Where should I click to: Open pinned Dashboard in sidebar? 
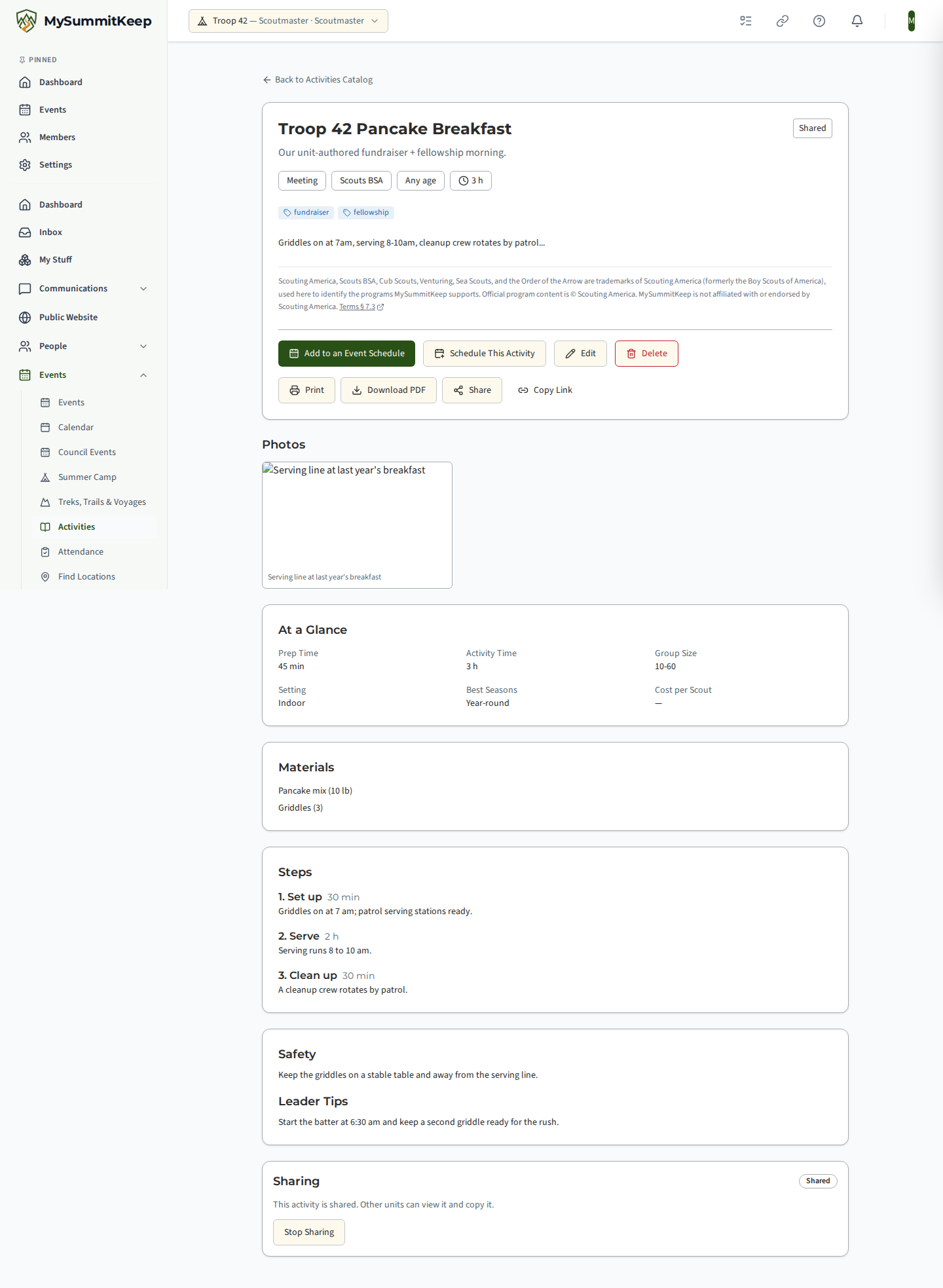point(84,82)
